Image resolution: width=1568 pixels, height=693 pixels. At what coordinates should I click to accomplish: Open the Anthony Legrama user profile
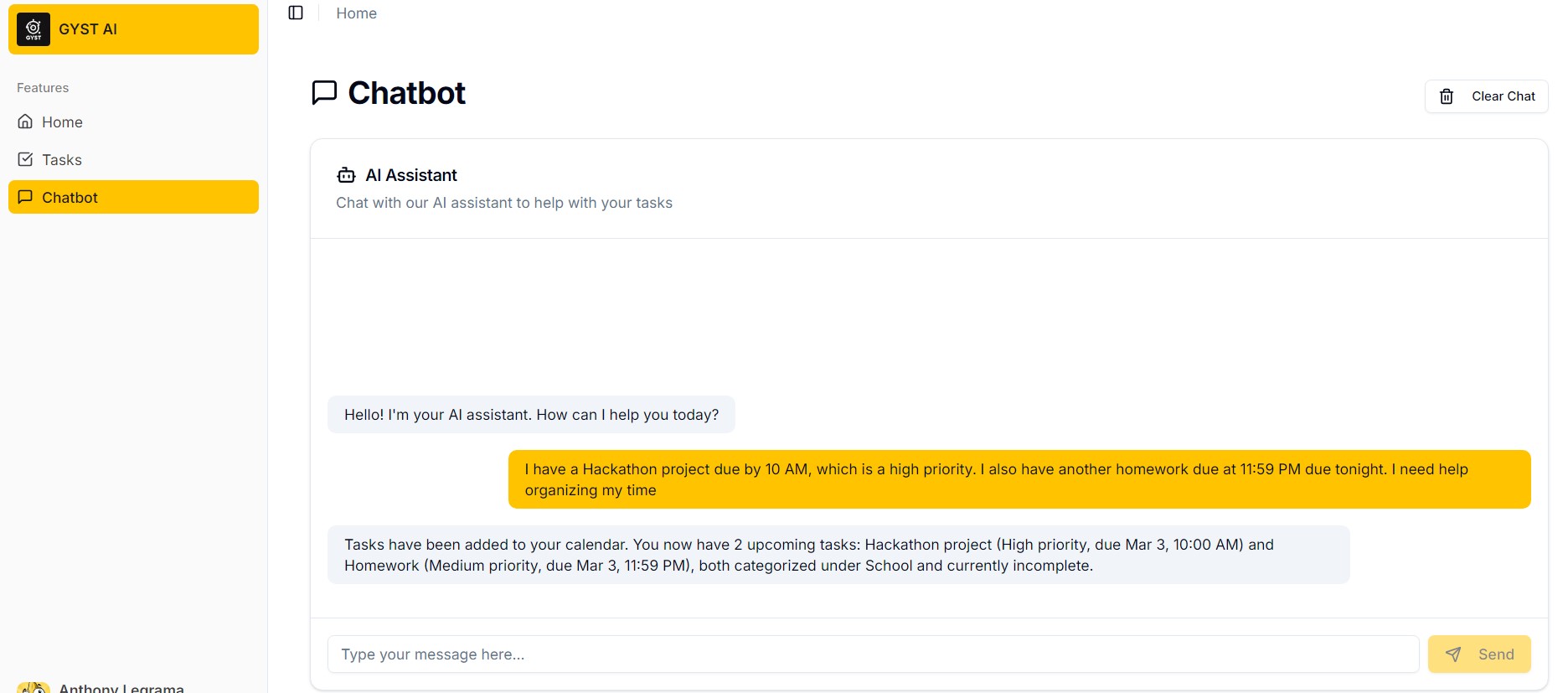(x=121, y=687)
